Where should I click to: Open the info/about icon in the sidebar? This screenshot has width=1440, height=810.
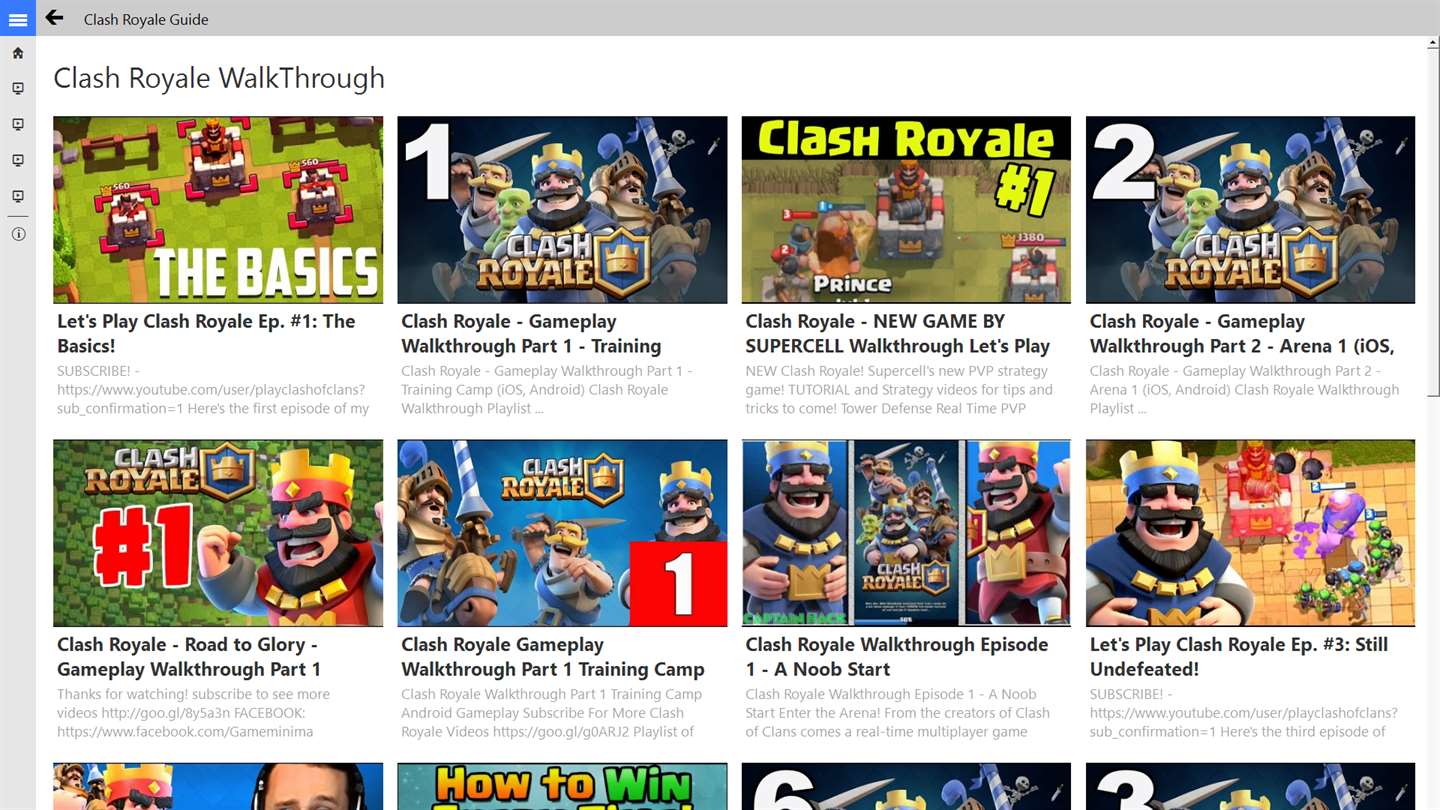pos(18,234)
